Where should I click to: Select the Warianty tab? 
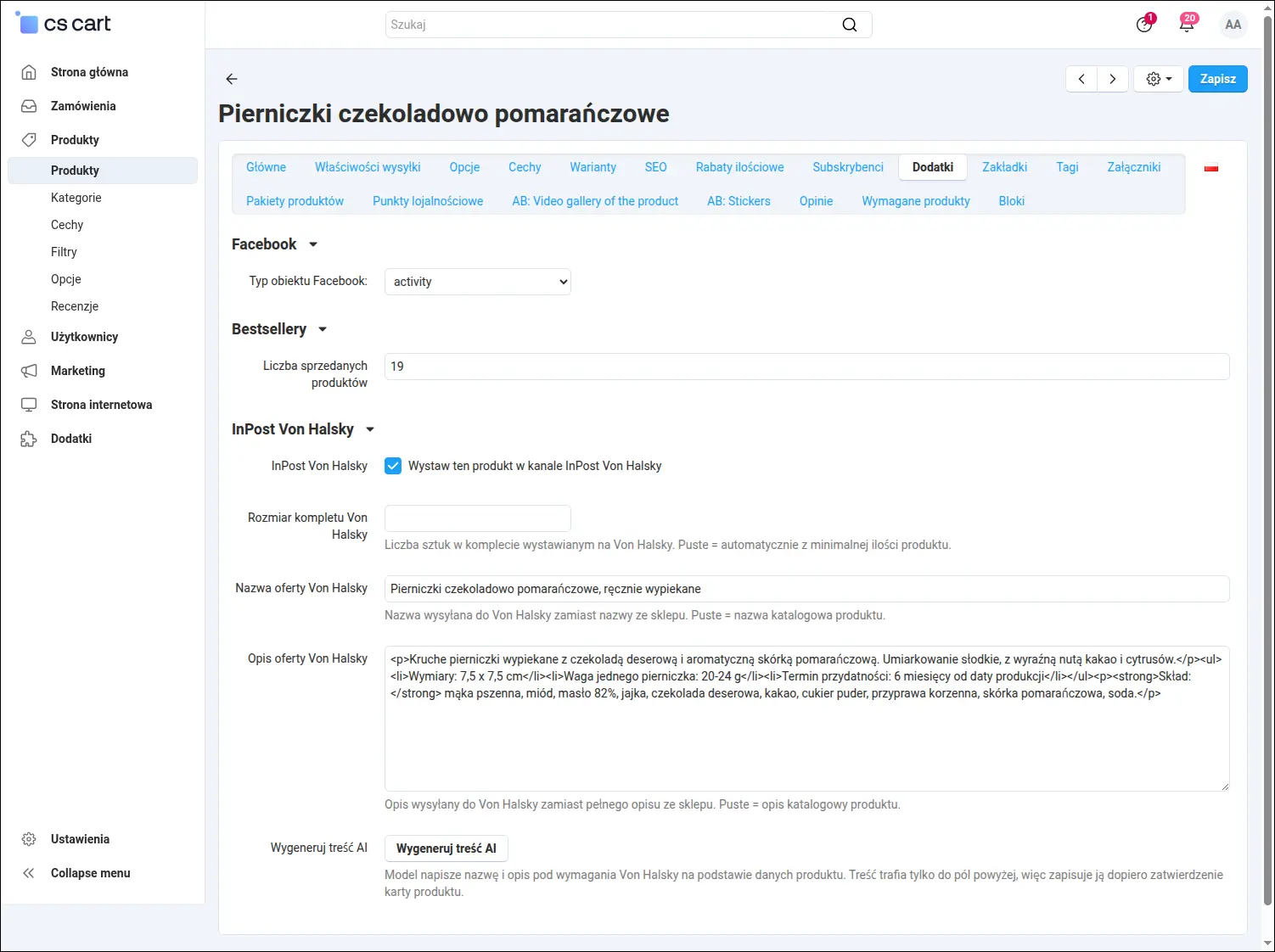point(593,167)
